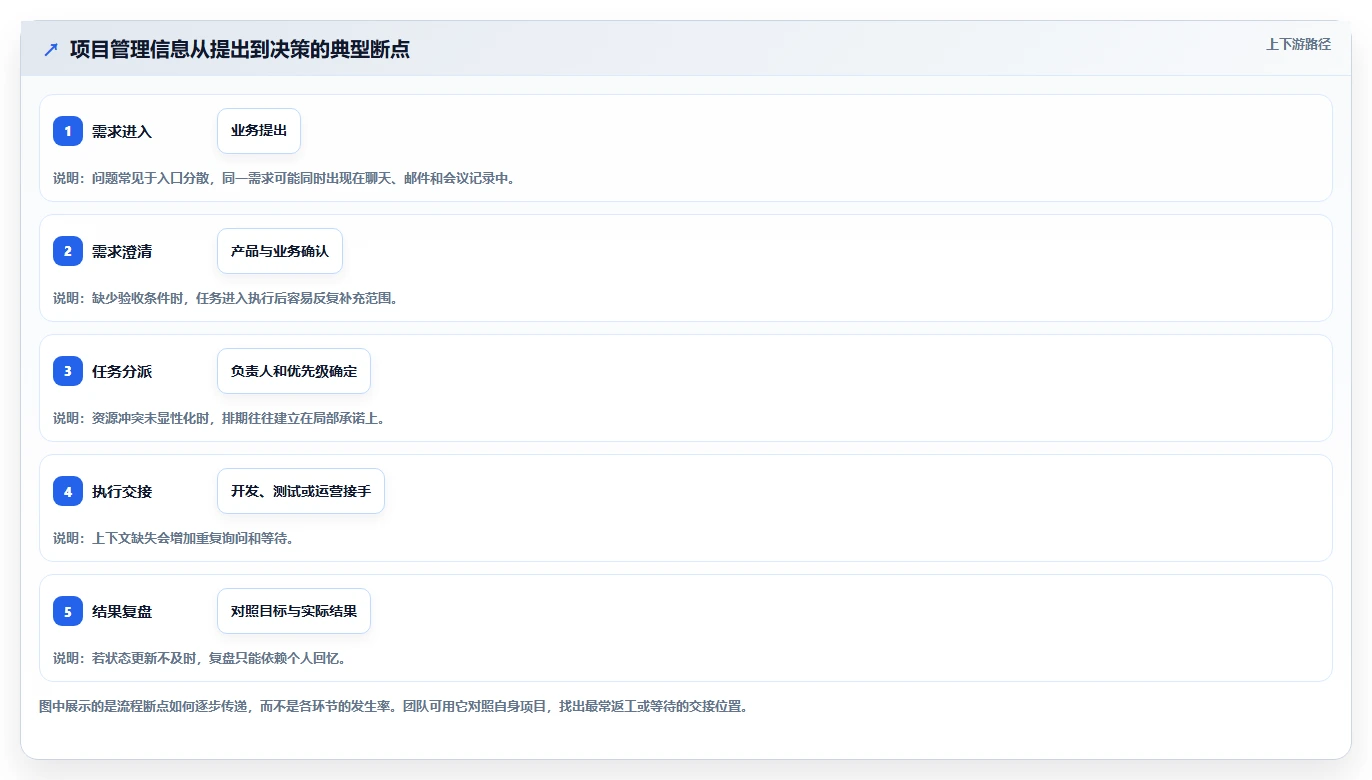
Task: Select the 产品与业务确认 chip
Action: (x=280, y=251)
